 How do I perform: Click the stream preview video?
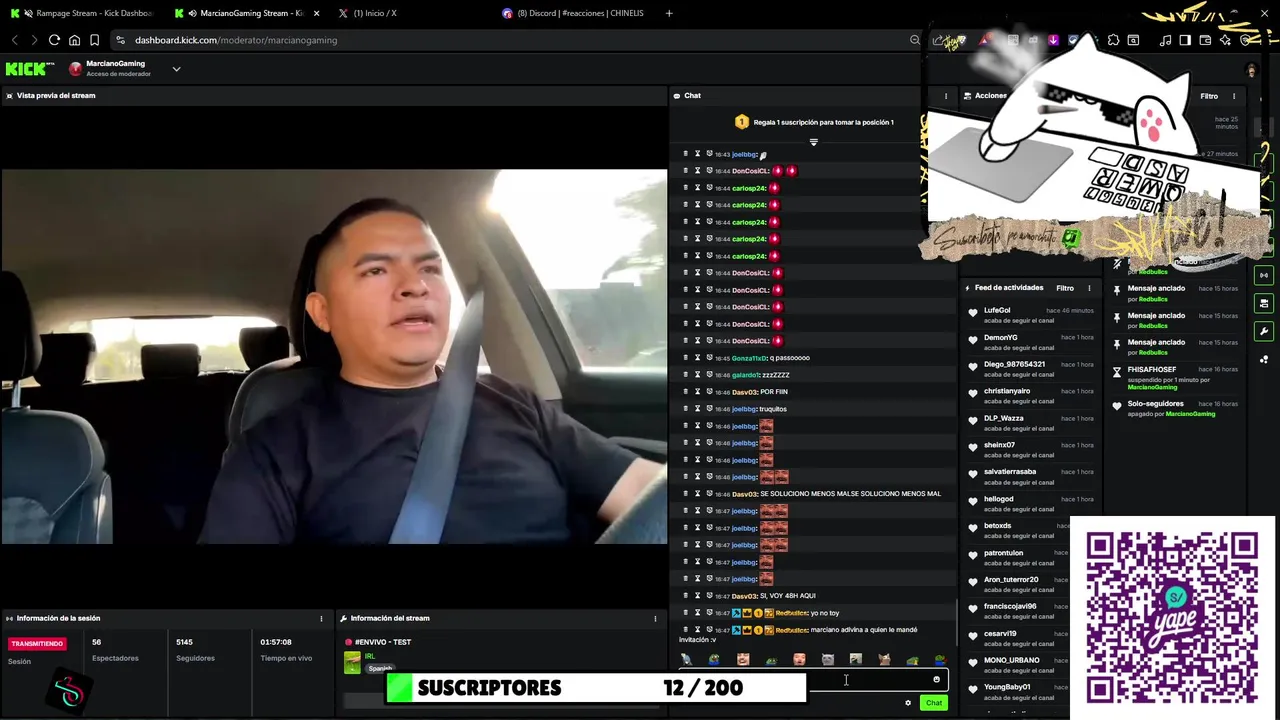[x=334, y=356]
